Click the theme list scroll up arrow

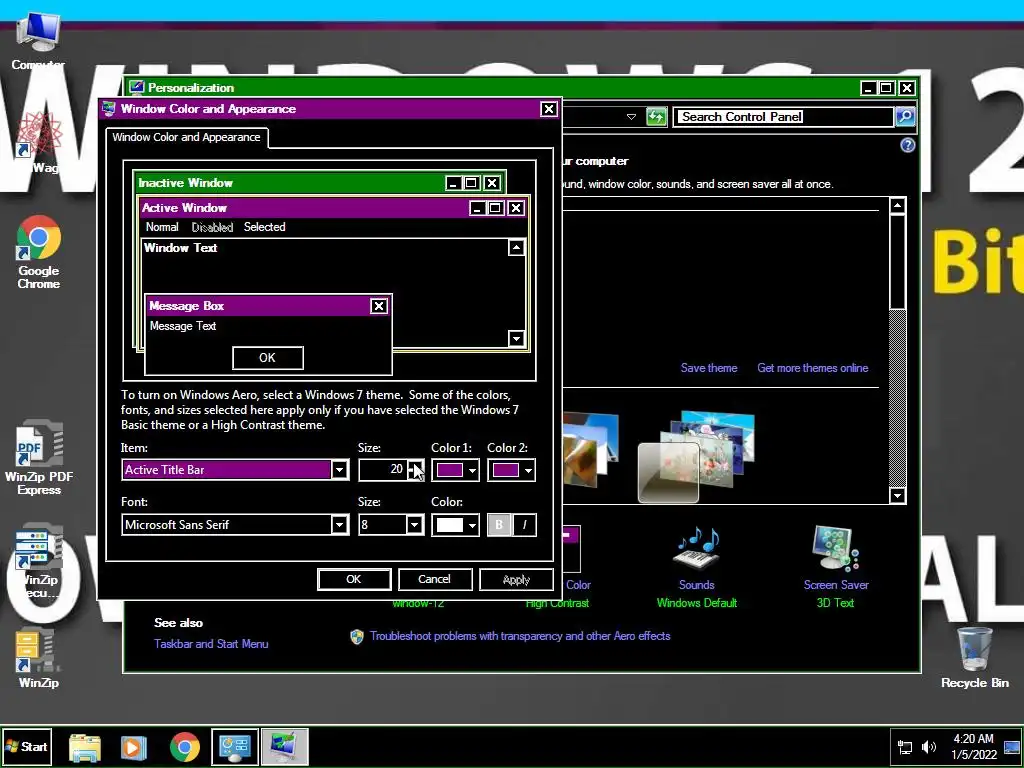pyautogui.click(x=897, y=206)
